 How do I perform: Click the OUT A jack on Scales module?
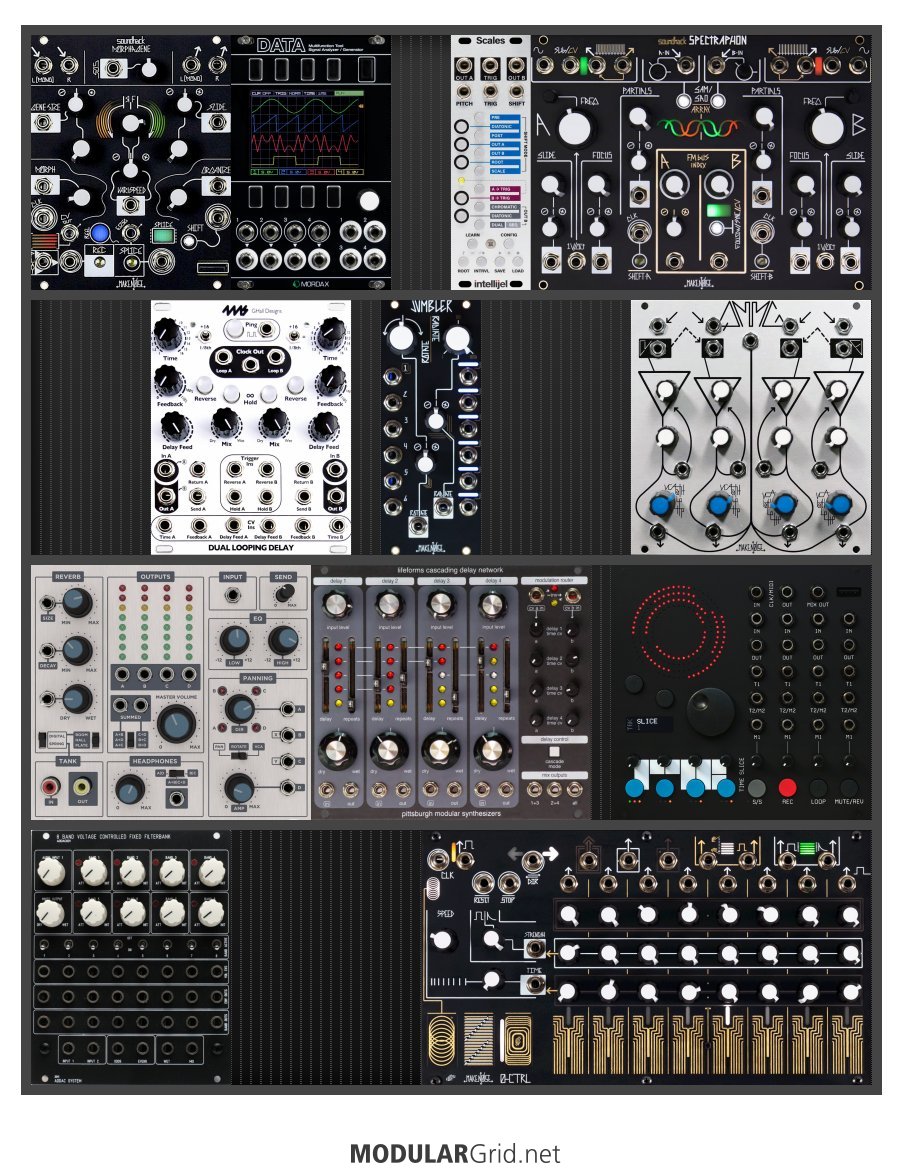(465, 64)
